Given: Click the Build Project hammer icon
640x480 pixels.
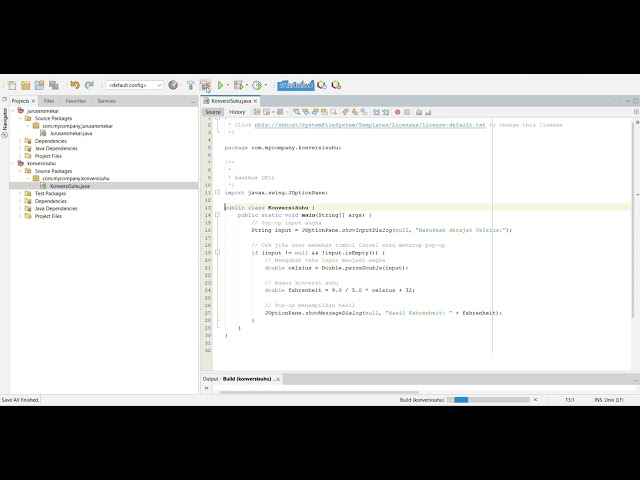Looking at the screenshot, I should point(191,85).
